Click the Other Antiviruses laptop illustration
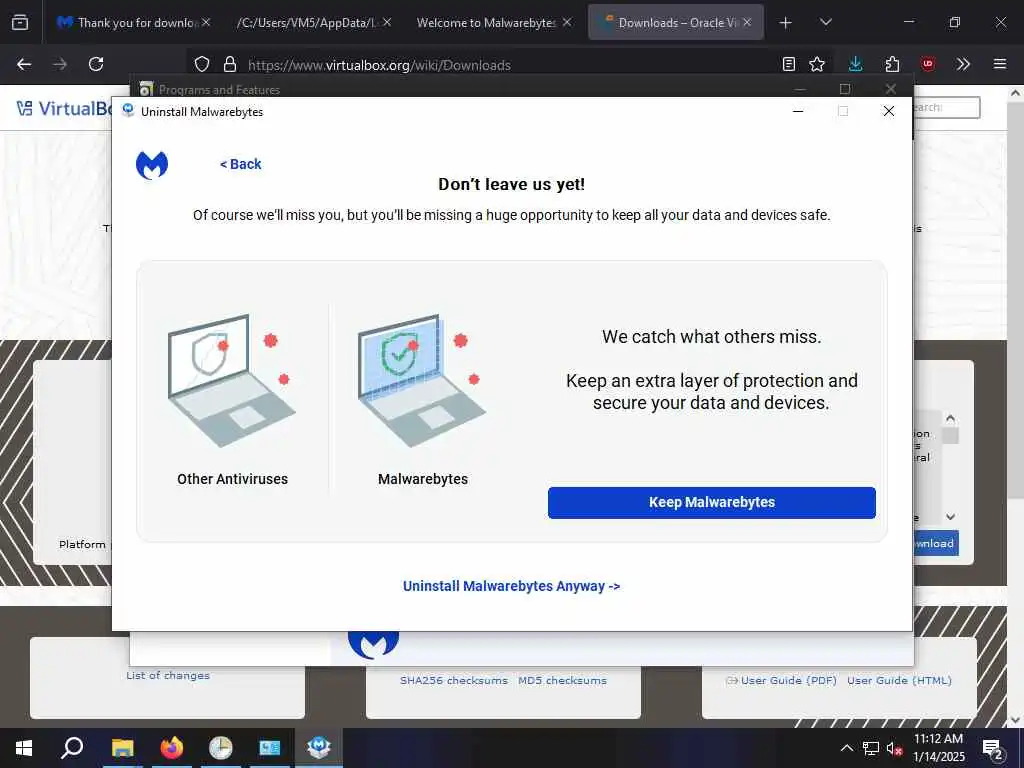Viewport: 1024px width, 768px height. [231, 380]
